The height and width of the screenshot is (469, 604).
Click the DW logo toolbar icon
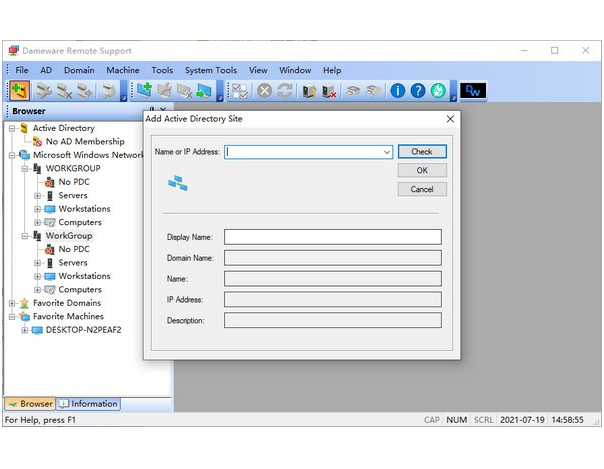coord(473,91)
